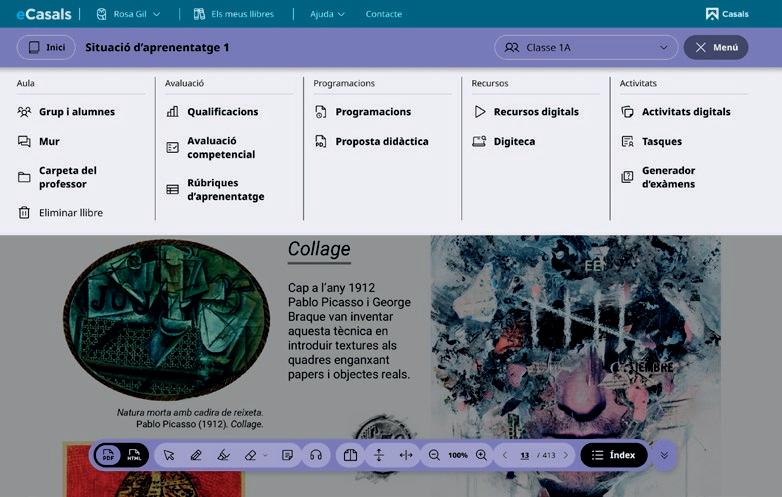Select the pointer cursor tool
This screenshot has width=782, height=497.
click(169, 455)
